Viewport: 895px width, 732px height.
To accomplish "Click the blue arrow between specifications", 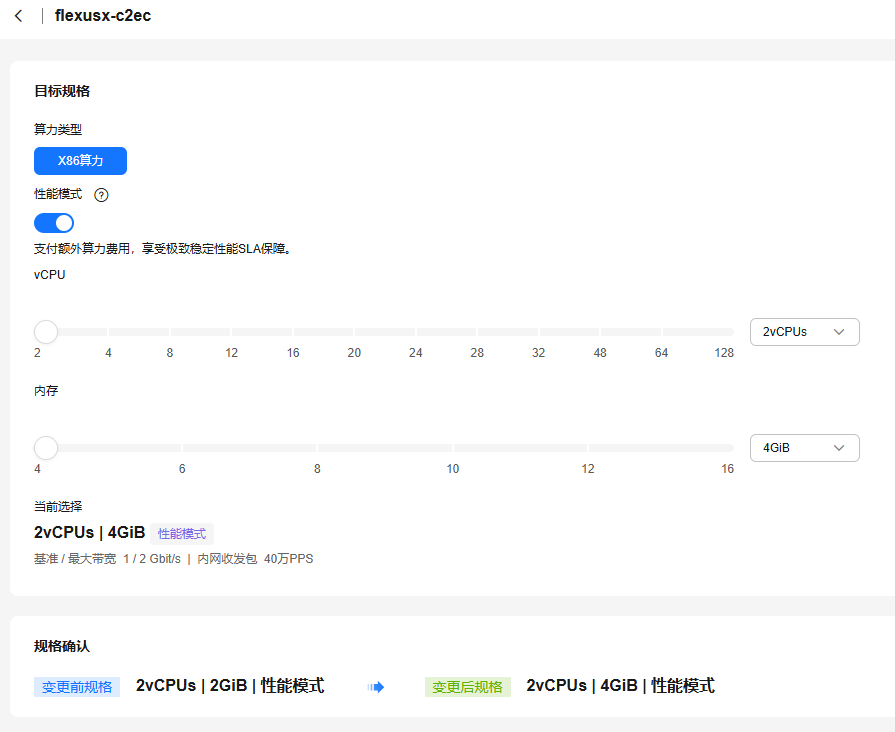I will [376, 687].
